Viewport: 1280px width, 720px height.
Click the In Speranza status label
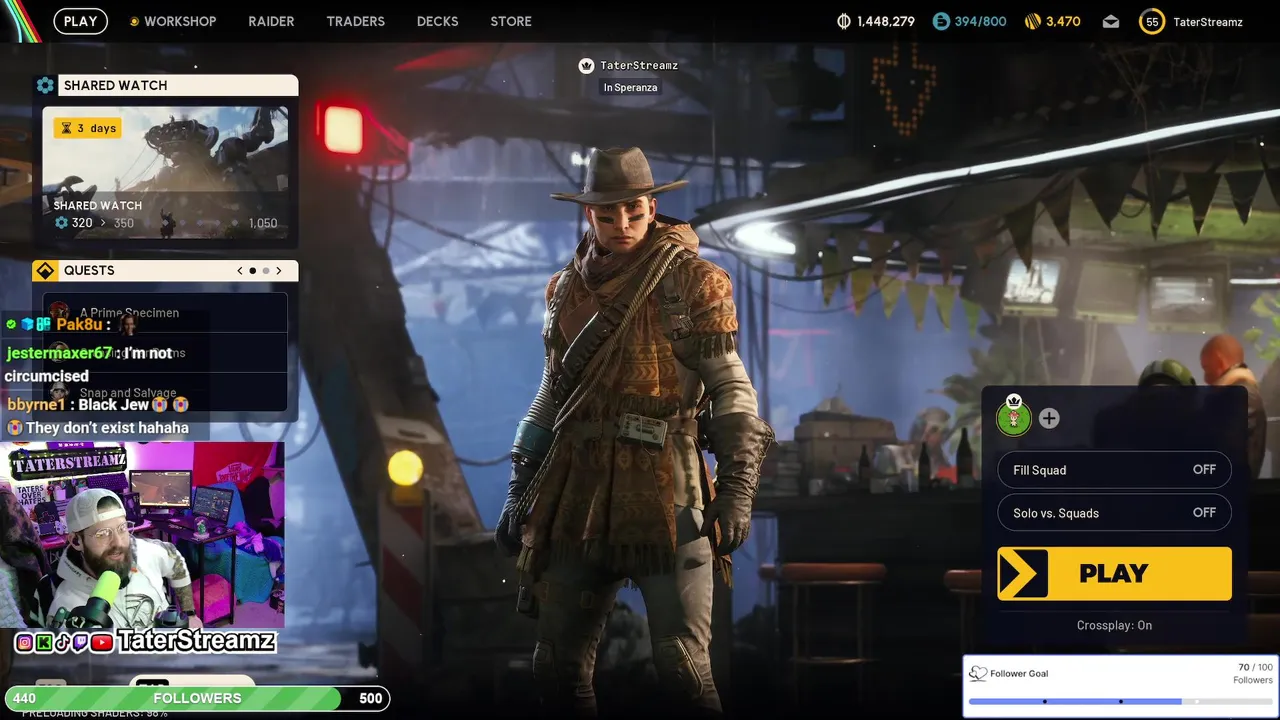[x=630, y=87]
